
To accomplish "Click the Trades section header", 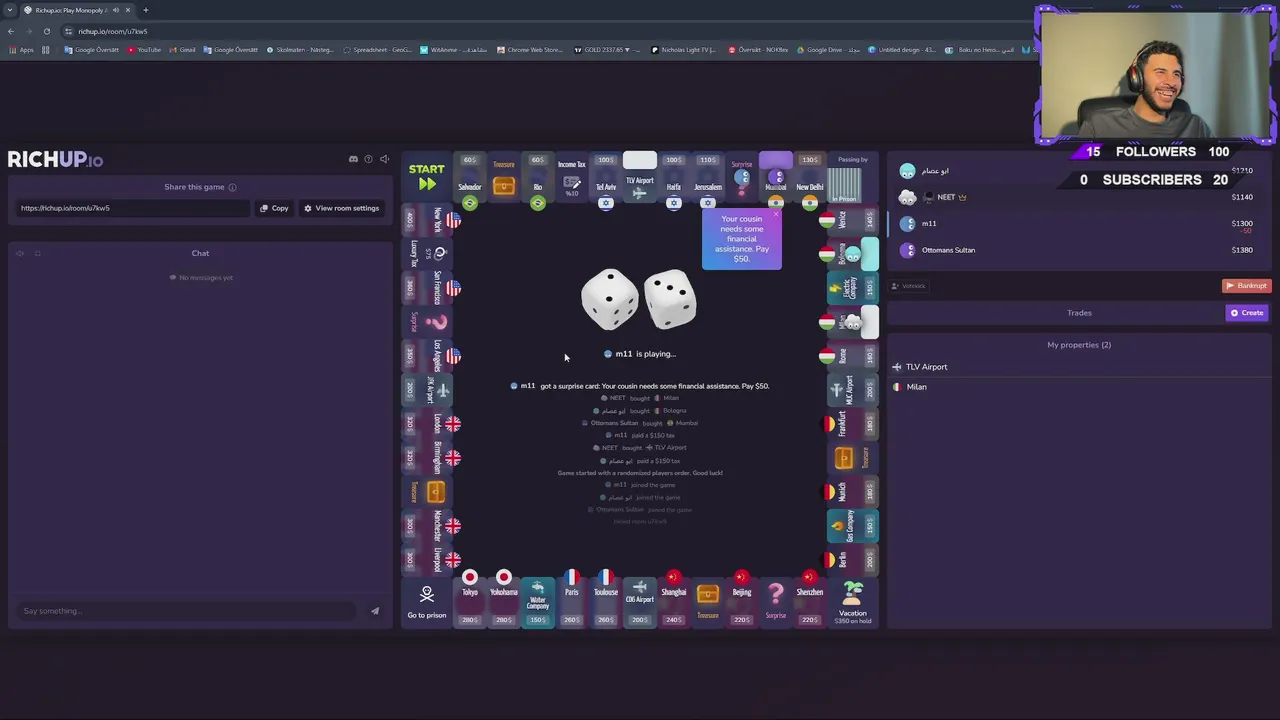I will click(x=1079, y=313).
